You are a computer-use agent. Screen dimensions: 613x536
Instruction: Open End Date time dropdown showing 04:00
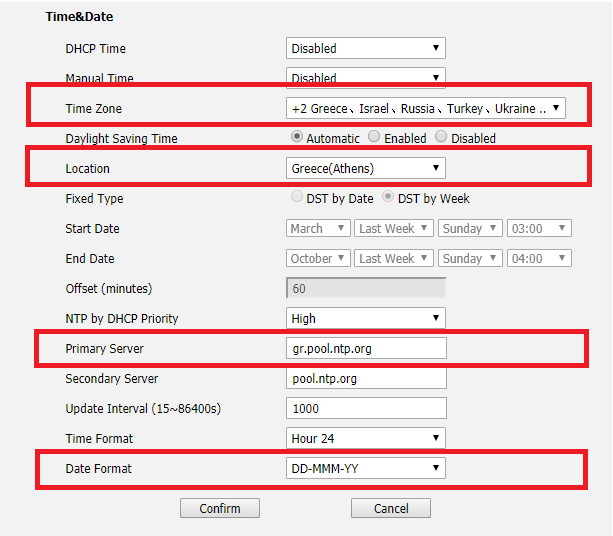(539, 258)
